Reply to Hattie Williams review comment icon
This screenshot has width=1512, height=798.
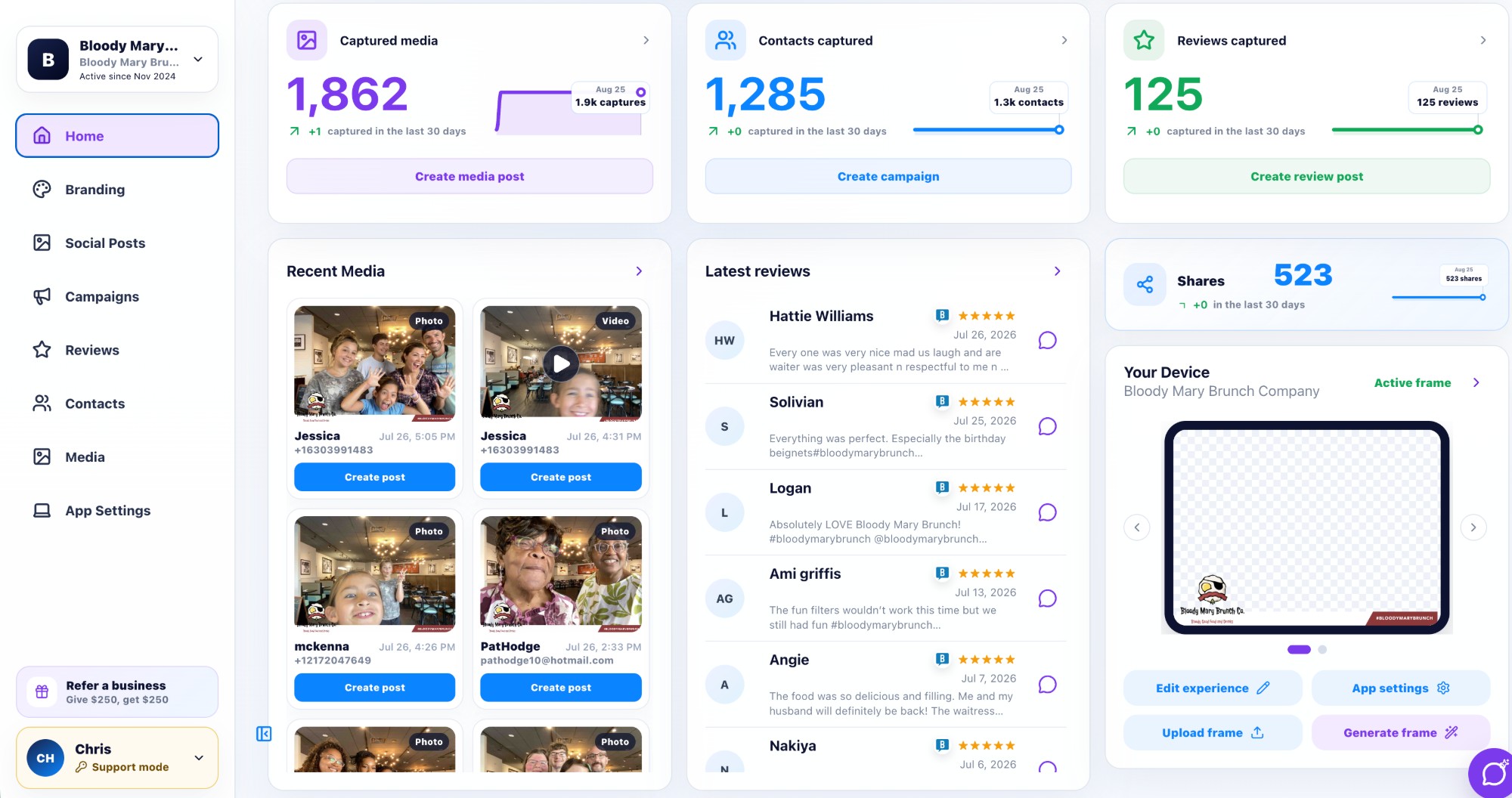point(1047,341)
